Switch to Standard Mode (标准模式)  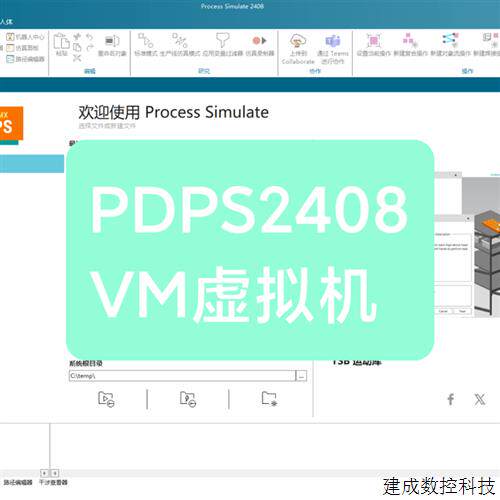click(146, 44)
